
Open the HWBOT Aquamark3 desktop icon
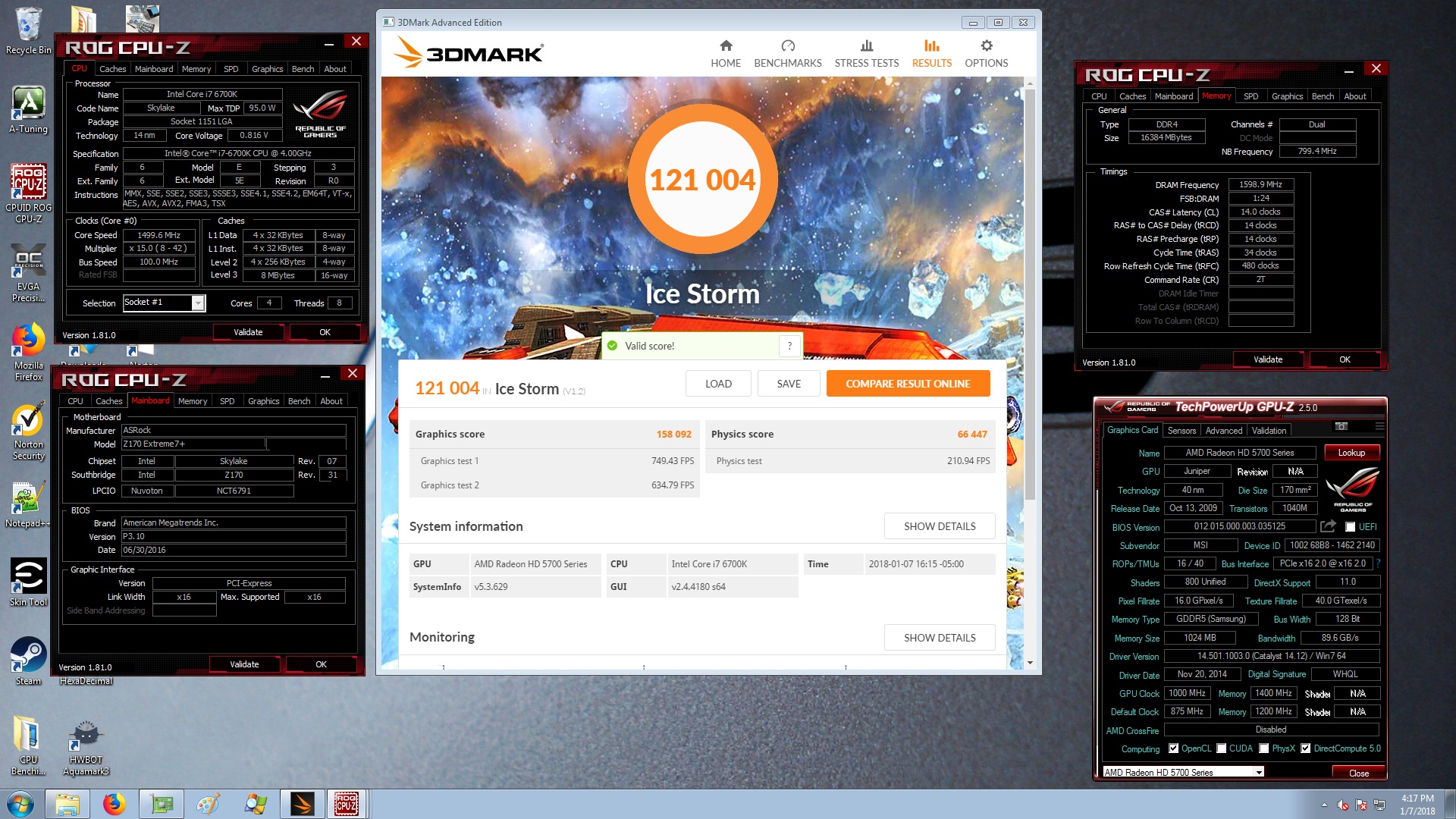tap(86, 748)
